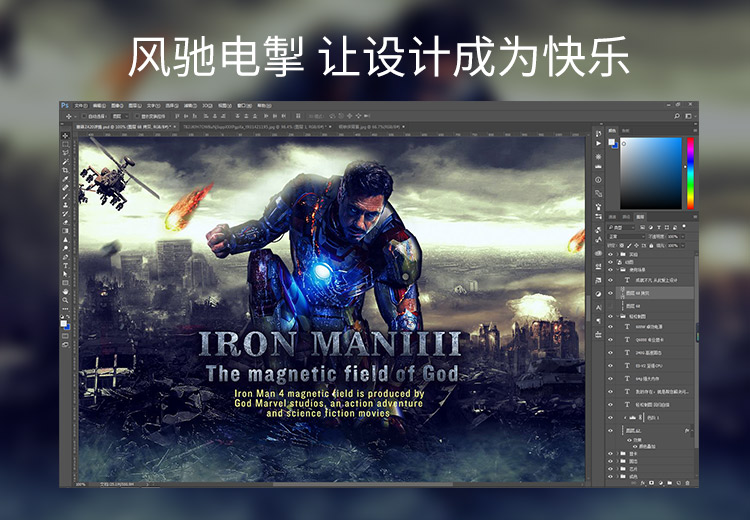
Task: Open Auto-Select target 图层 dropdown
Action: pos(120,116)
